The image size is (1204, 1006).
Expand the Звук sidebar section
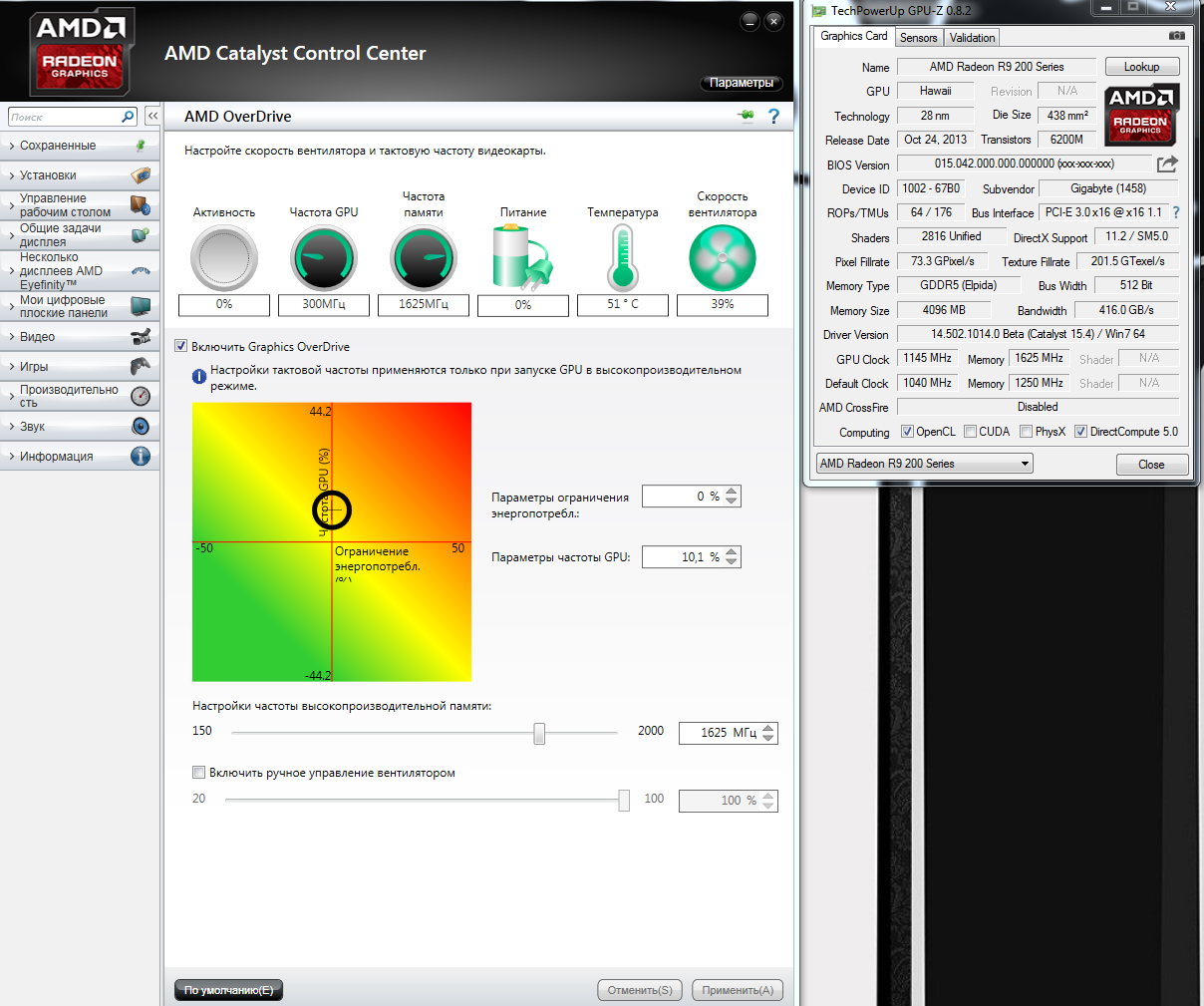click(80, 427)
